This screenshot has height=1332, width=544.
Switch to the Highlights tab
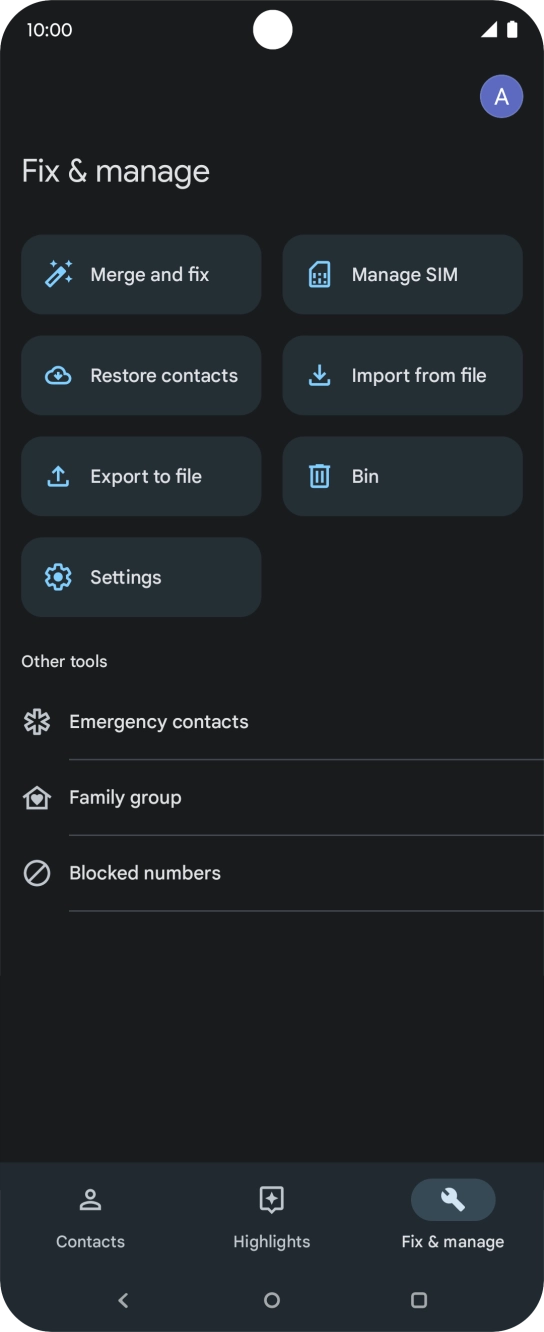point(272,1216)
